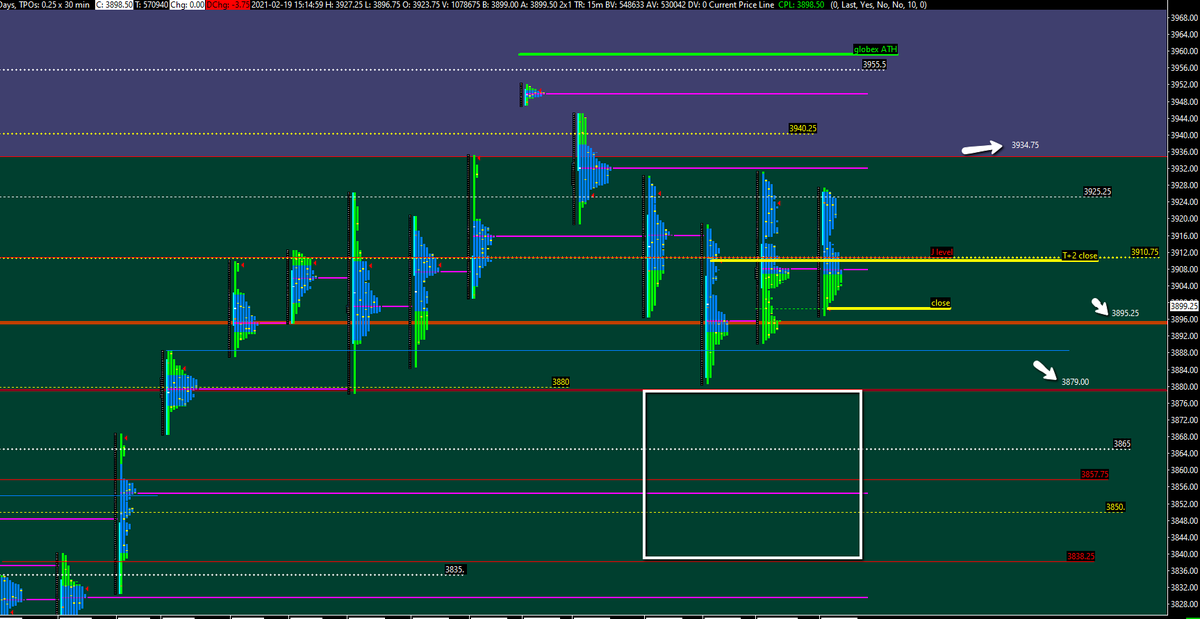Click the '3888.00' price axis label
Screen dimensions: 1200x619
1184,352
